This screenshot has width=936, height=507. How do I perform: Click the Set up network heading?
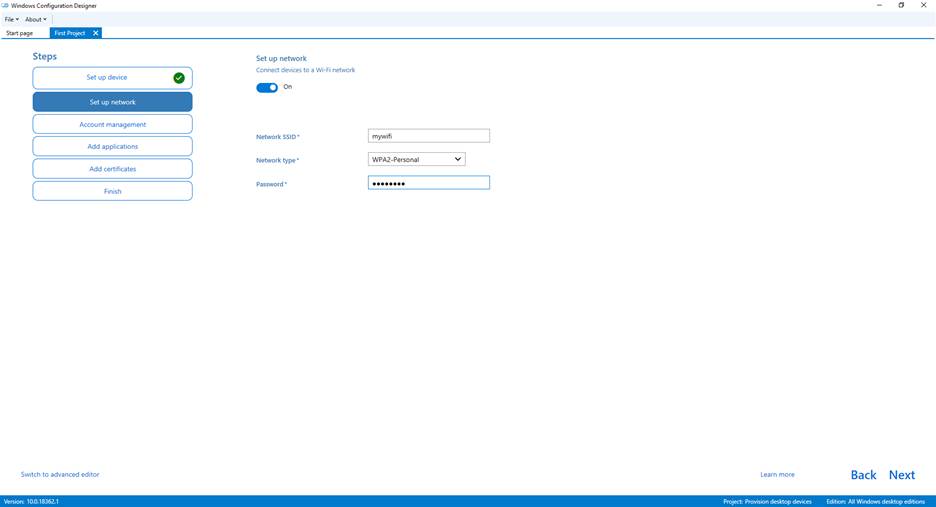281,59
